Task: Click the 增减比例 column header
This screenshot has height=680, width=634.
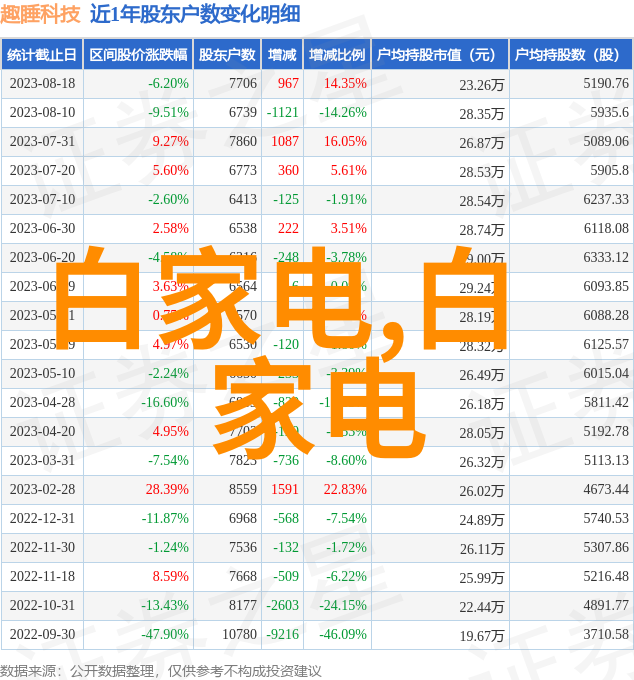Action: (x=337, y=55)
